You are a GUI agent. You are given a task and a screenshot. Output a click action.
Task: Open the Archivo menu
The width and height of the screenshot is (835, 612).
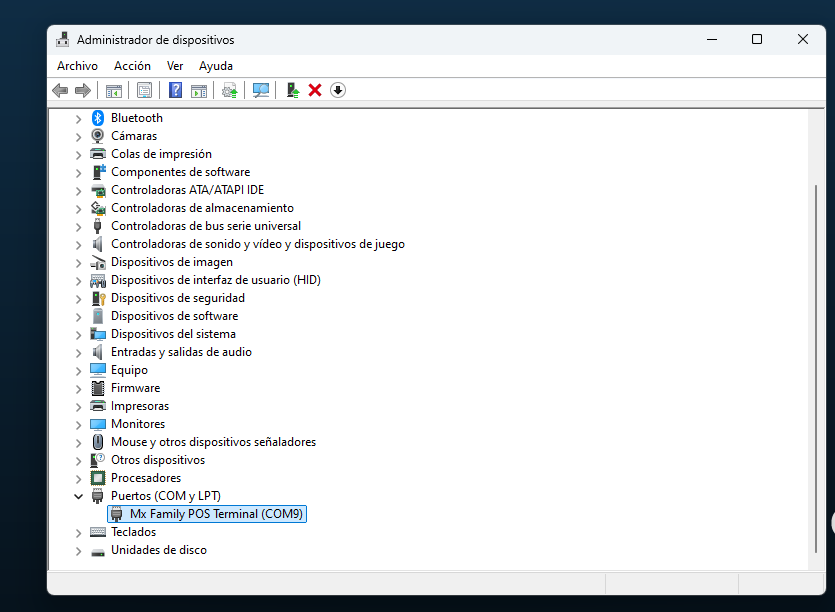(77, 66)
